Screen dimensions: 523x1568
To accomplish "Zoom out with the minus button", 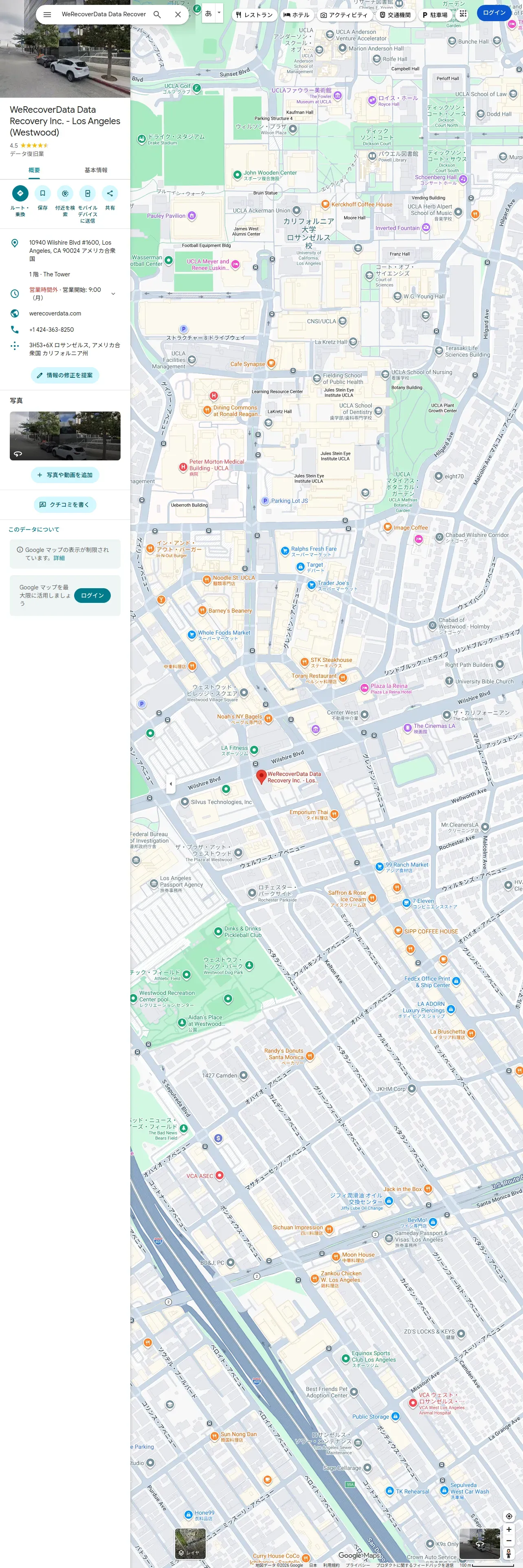I will [x=509, y=1541].
